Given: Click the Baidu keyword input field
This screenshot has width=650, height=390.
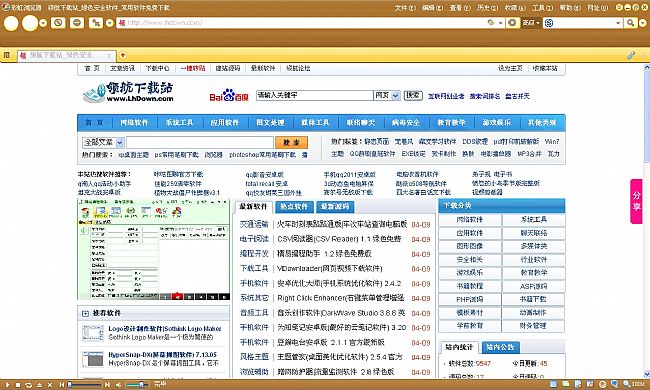Looking at the screenshot, I should (314, 95).
